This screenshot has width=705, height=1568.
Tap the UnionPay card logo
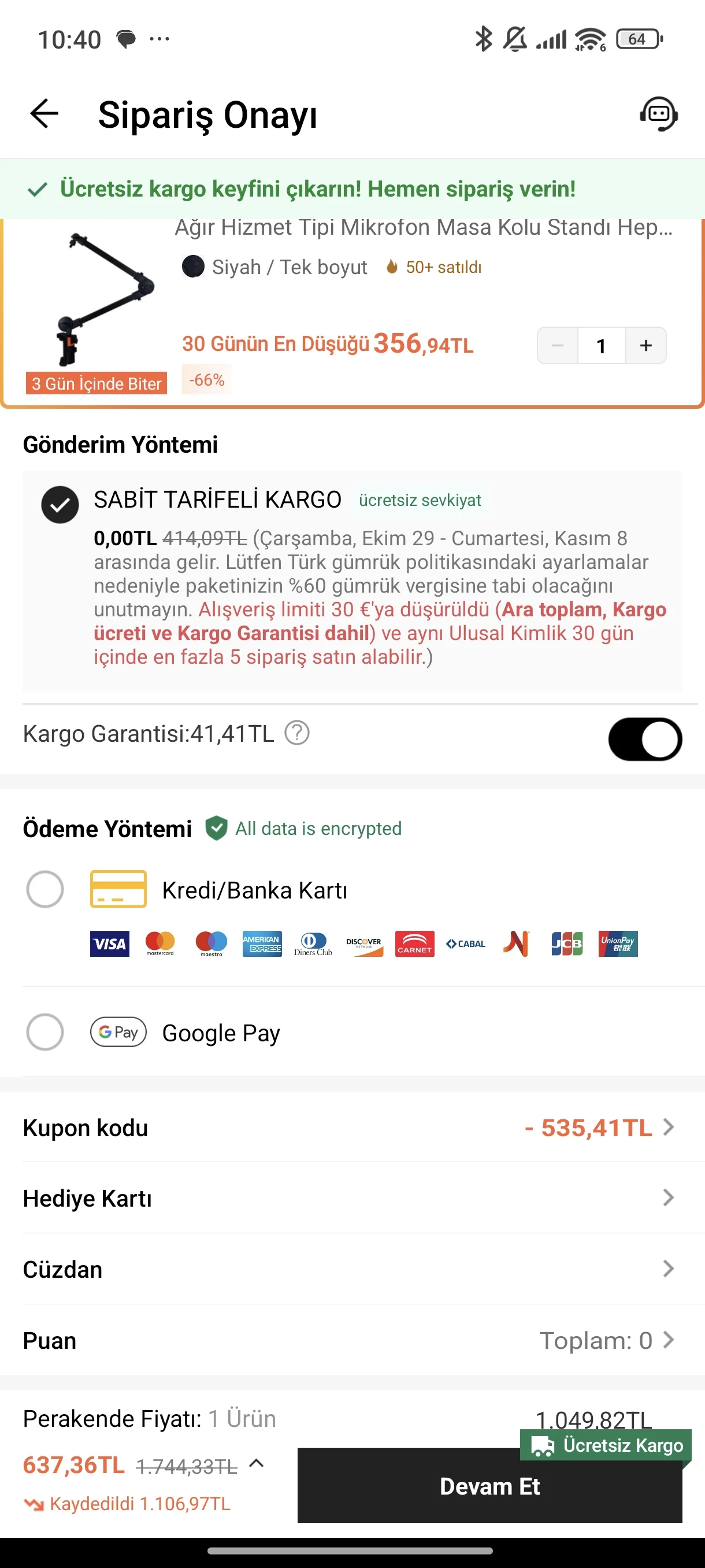[x=617, y=944]
